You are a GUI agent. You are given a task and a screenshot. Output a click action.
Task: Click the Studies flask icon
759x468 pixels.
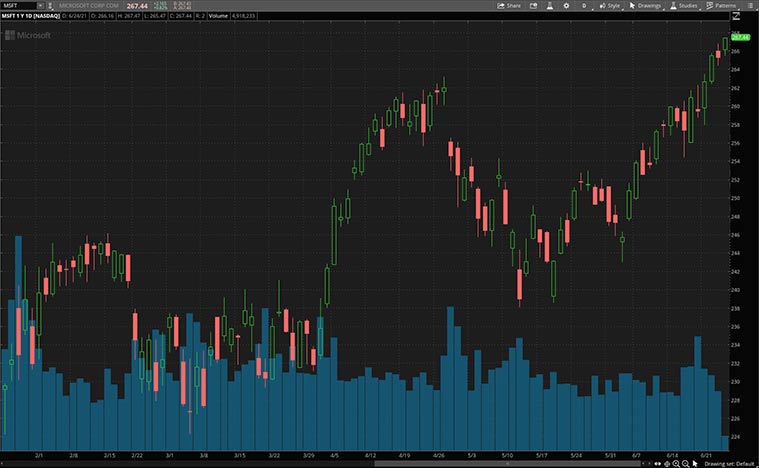click(x=673, y=6)
